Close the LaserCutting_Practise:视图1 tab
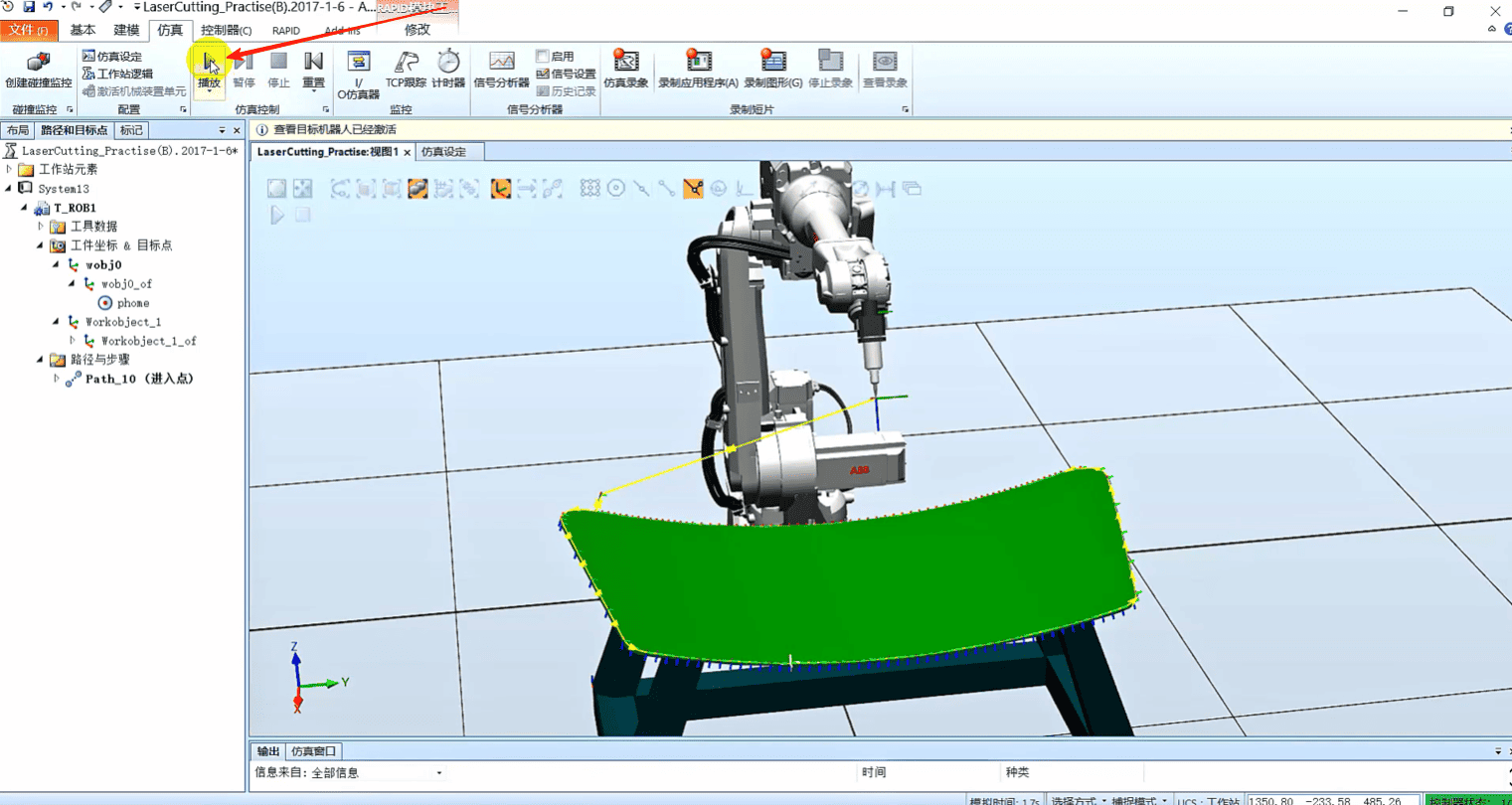Image resolution: width=1512 pixels, height=805 pixels. (x=407, y=152)
